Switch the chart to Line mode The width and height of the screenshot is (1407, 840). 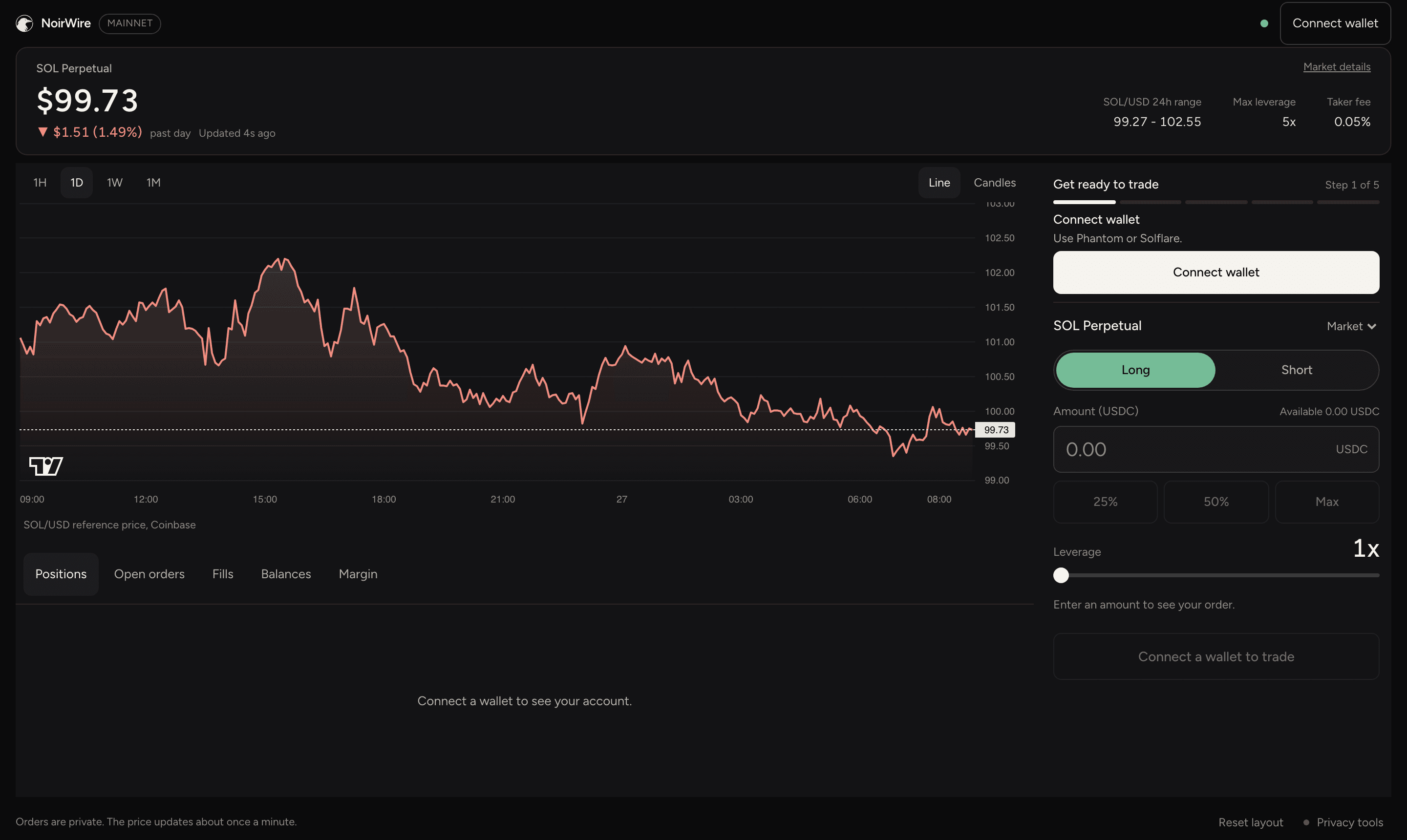coord(939,183)
